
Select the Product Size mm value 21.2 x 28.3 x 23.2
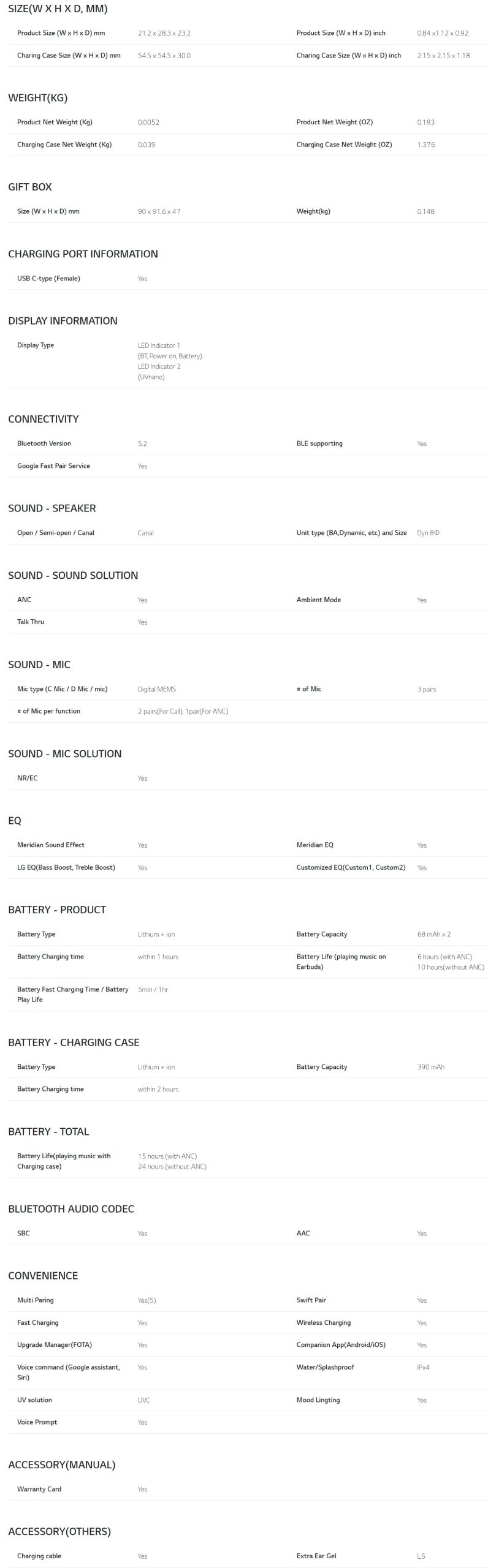pyautogui.click(x=164, y=33)
